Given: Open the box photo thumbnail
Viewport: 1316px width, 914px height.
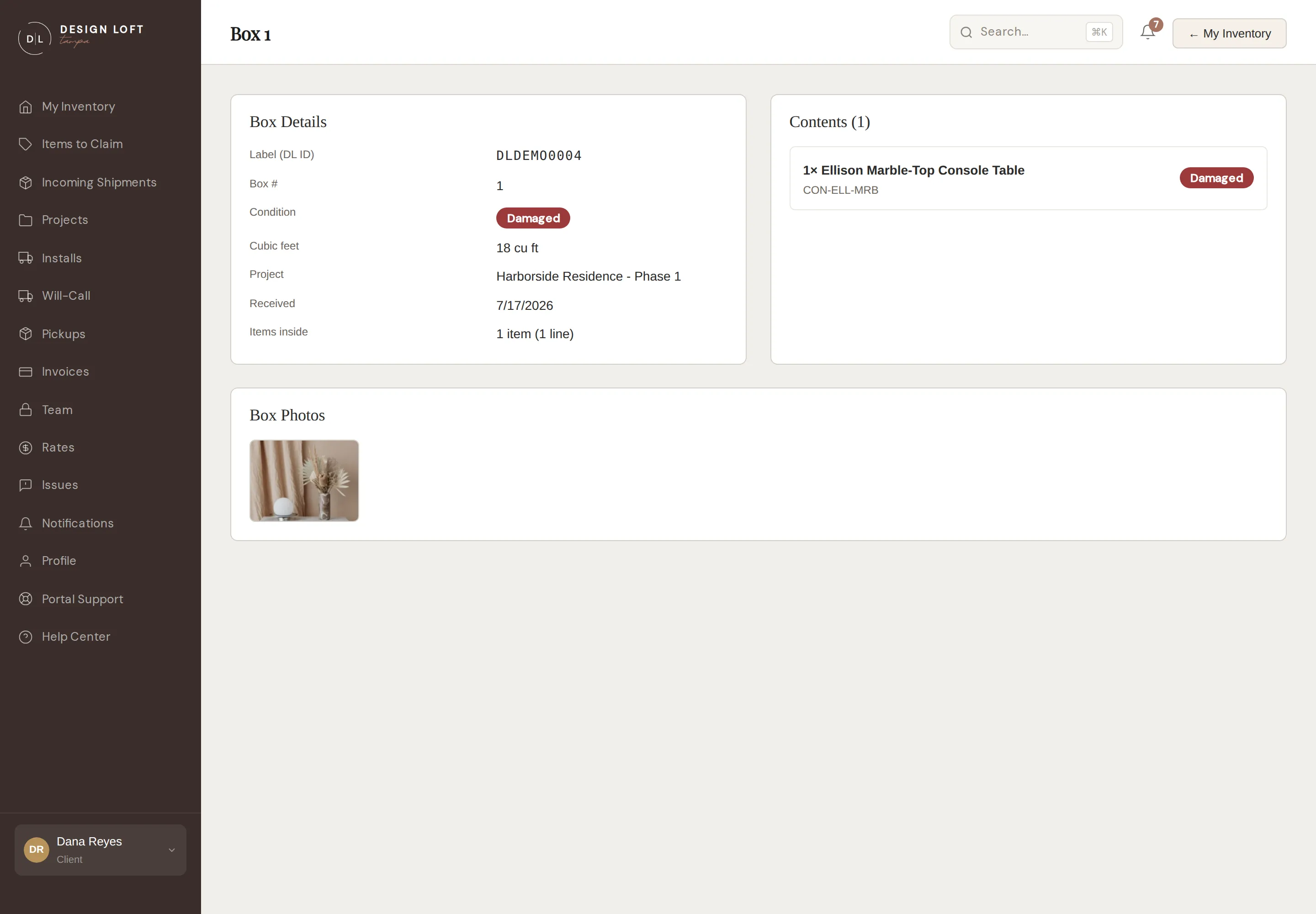Looking at the screenshot, I should 304,480.
